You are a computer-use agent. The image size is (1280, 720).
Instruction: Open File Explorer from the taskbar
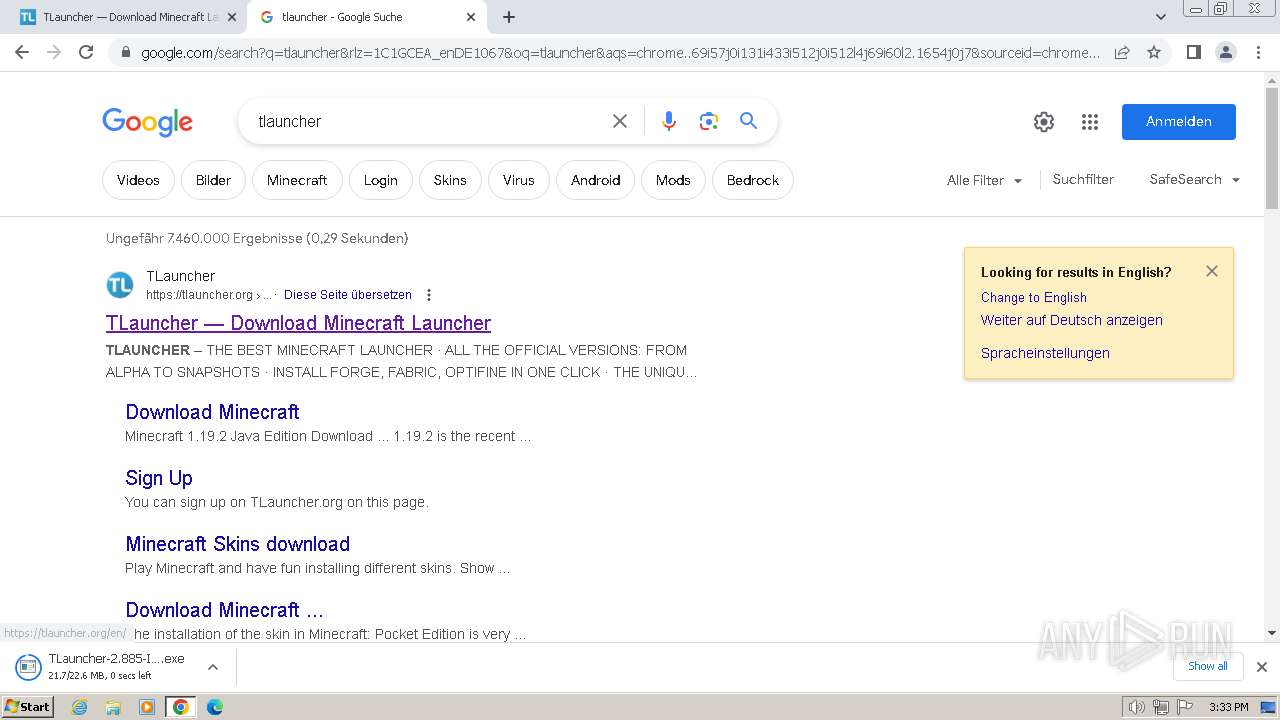coord(113,707)
